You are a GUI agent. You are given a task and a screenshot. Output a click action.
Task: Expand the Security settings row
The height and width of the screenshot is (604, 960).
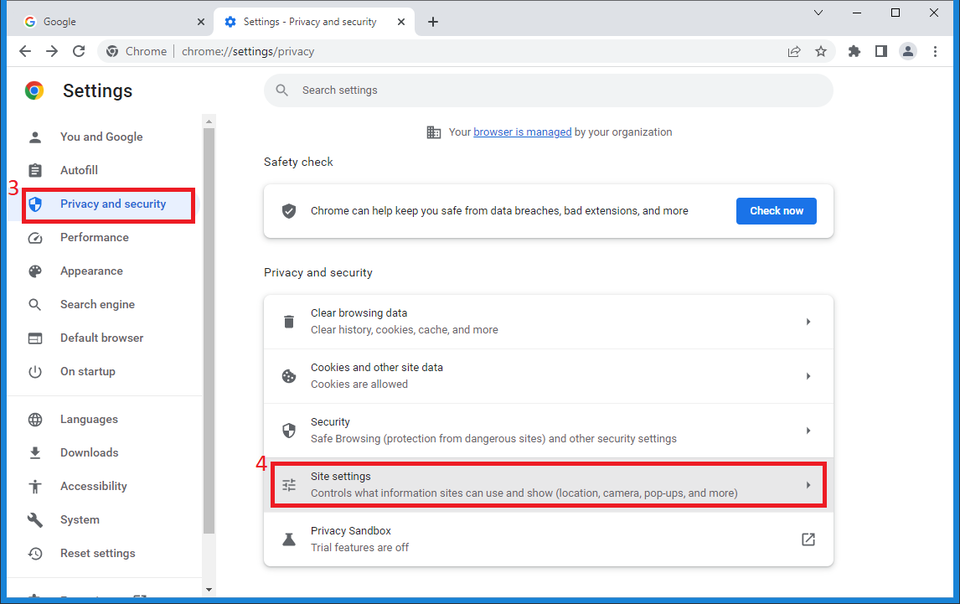pyautogui.click(x=808, y=430)
